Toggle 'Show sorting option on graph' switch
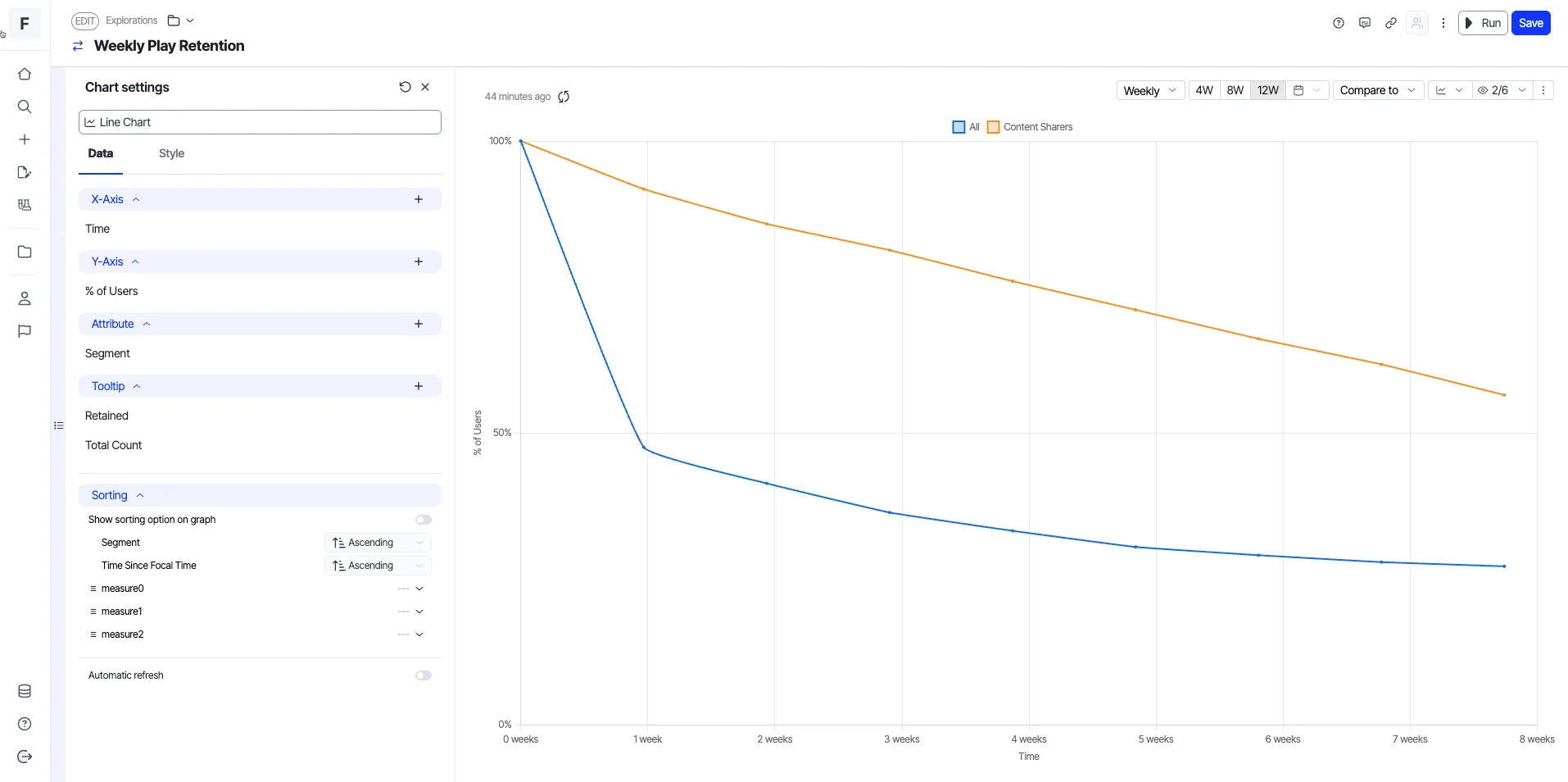 (424, 520)
